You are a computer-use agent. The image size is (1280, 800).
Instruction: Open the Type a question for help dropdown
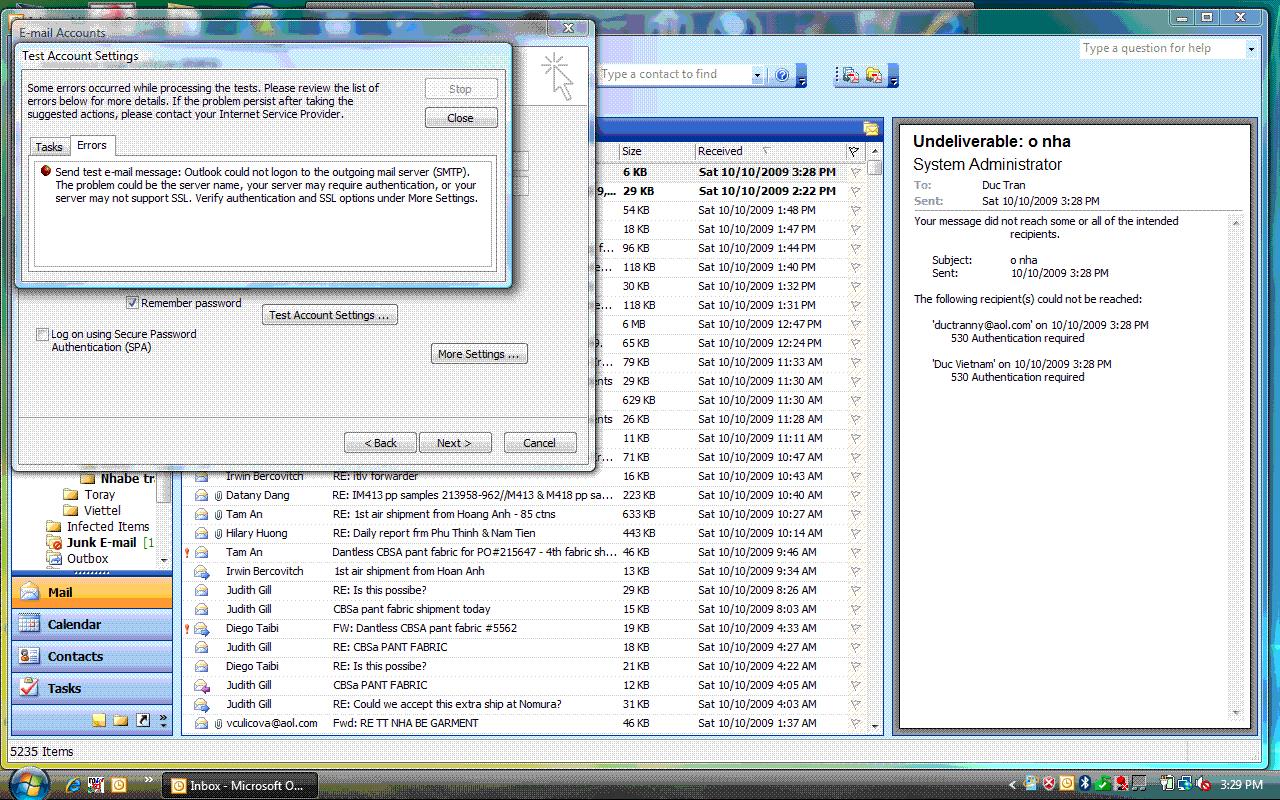(1250, 48)
